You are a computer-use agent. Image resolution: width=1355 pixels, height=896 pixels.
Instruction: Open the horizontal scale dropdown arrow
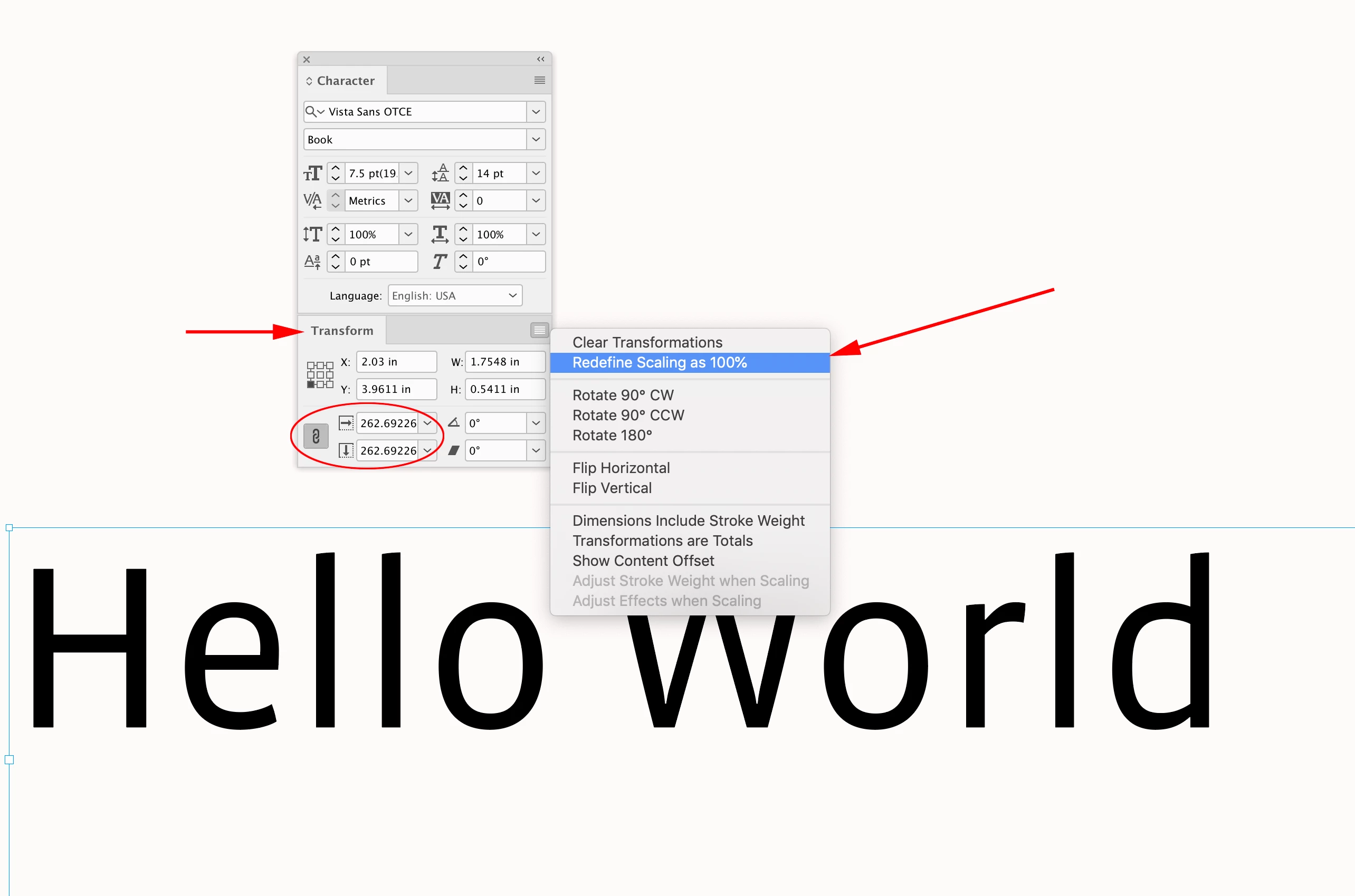pyautogui.click(x=536, y=234)
